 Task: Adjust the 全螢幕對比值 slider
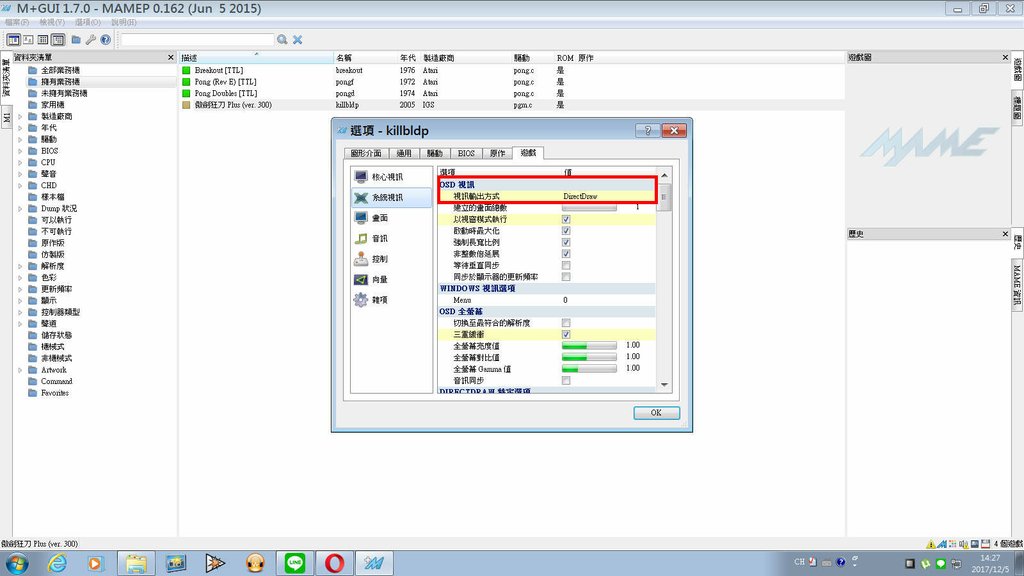pyautogui.click(x=589, y=357)
